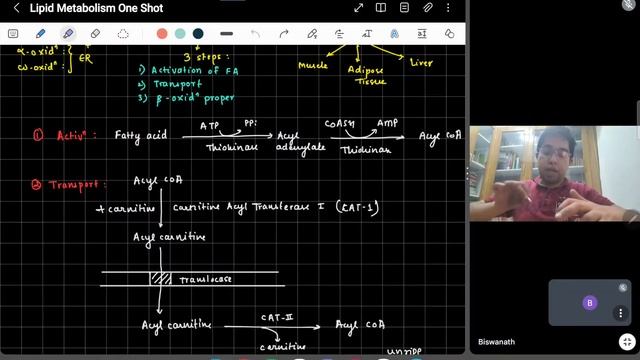Click the Fatty acid text
Viewport: 640px width, 360px height.
141,136
